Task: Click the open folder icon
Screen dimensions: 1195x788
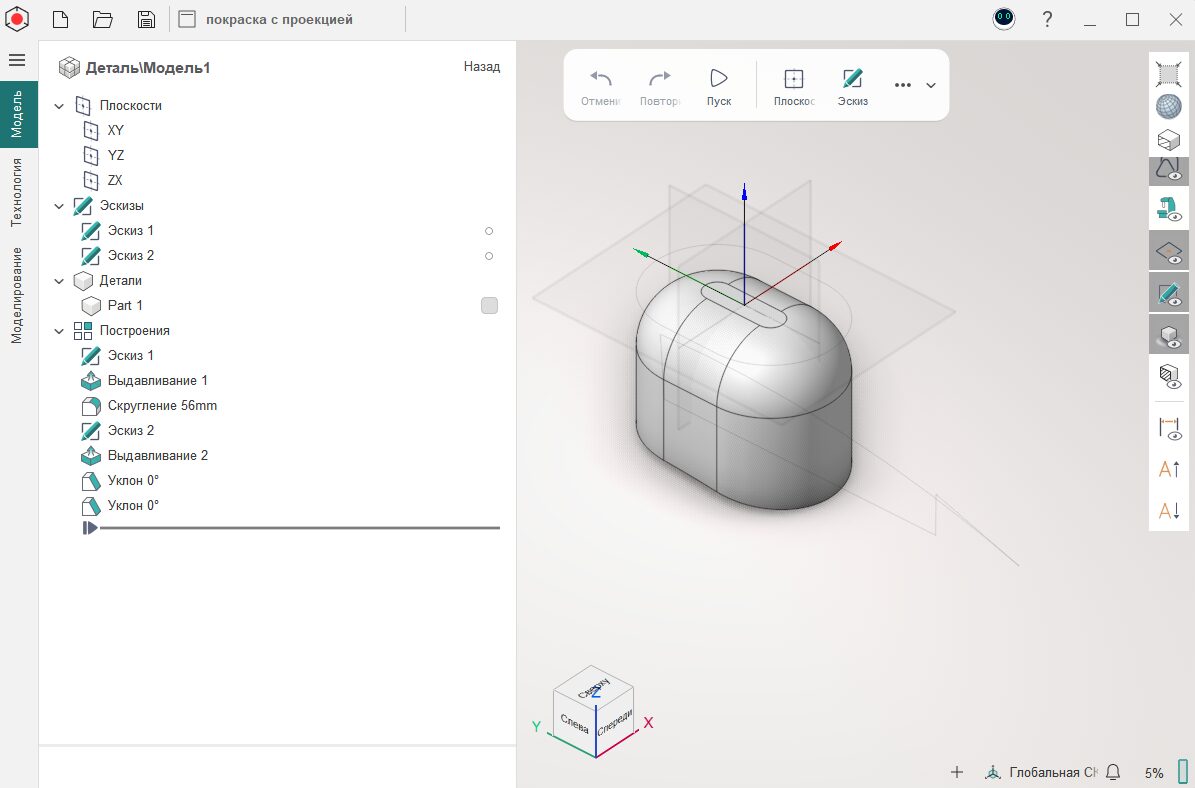Action: (102, 19)
